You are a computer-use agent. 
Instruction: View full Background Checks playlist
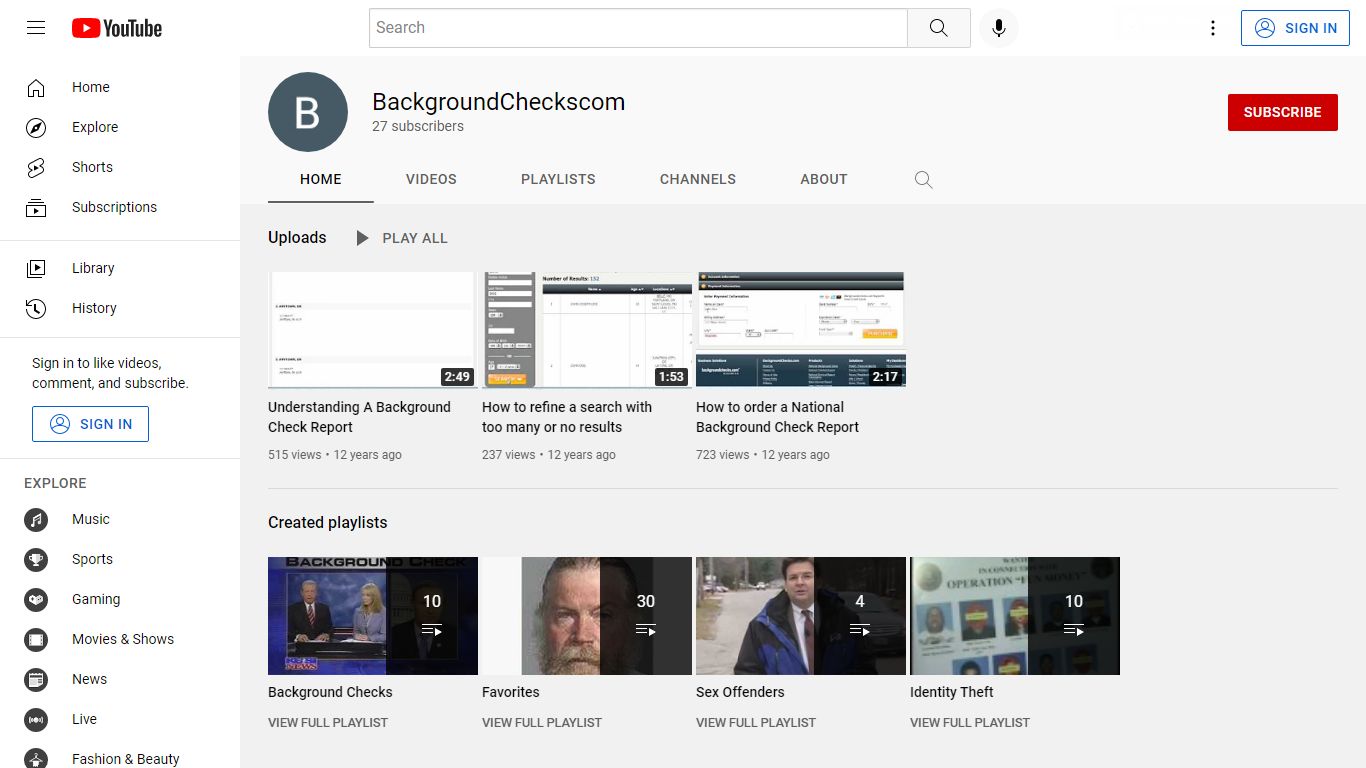(328, 722)
